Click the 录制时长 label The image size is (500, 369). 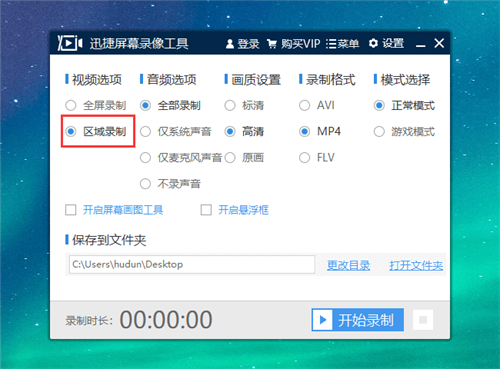tap(89, 321)
